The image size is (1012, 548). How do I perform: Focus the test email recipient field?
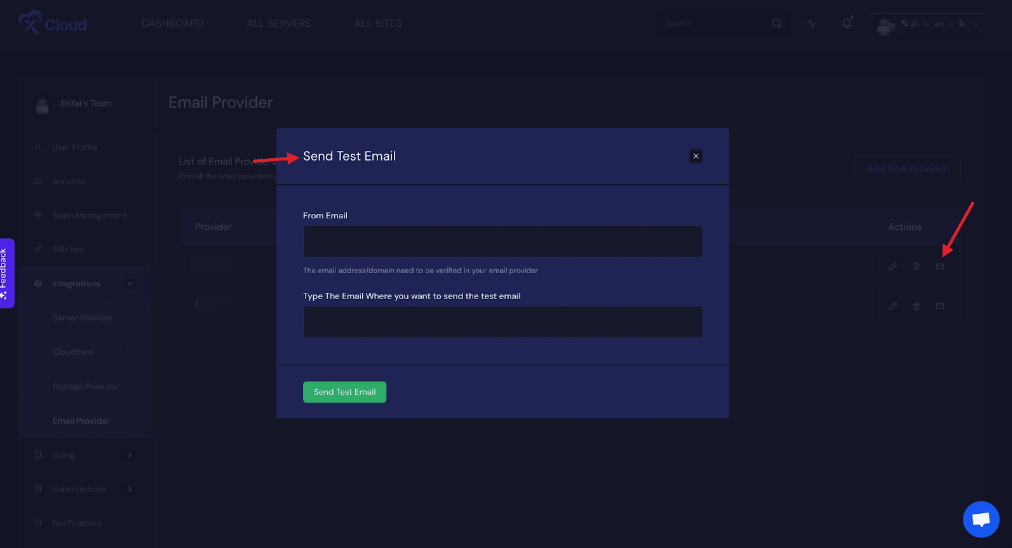503,321
